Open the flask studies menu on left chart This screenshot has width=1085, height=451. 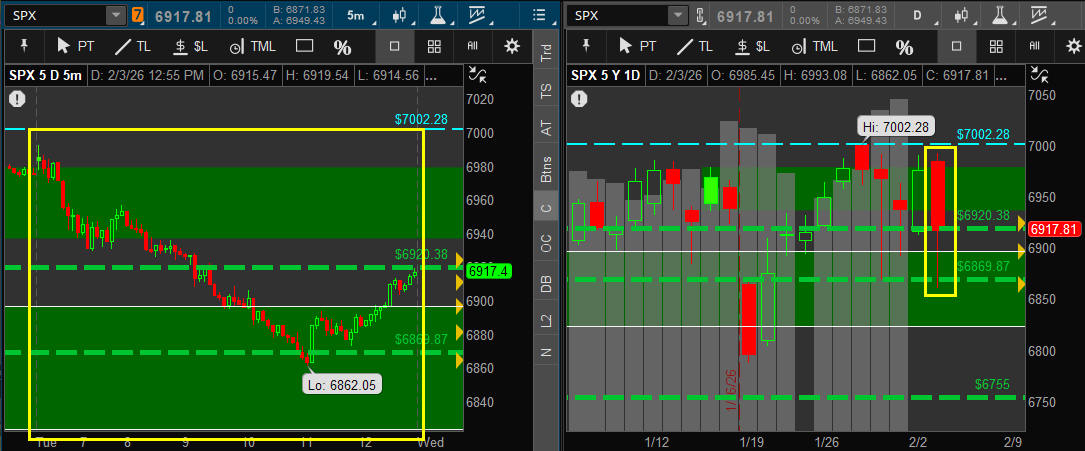[x=436, y=15]
